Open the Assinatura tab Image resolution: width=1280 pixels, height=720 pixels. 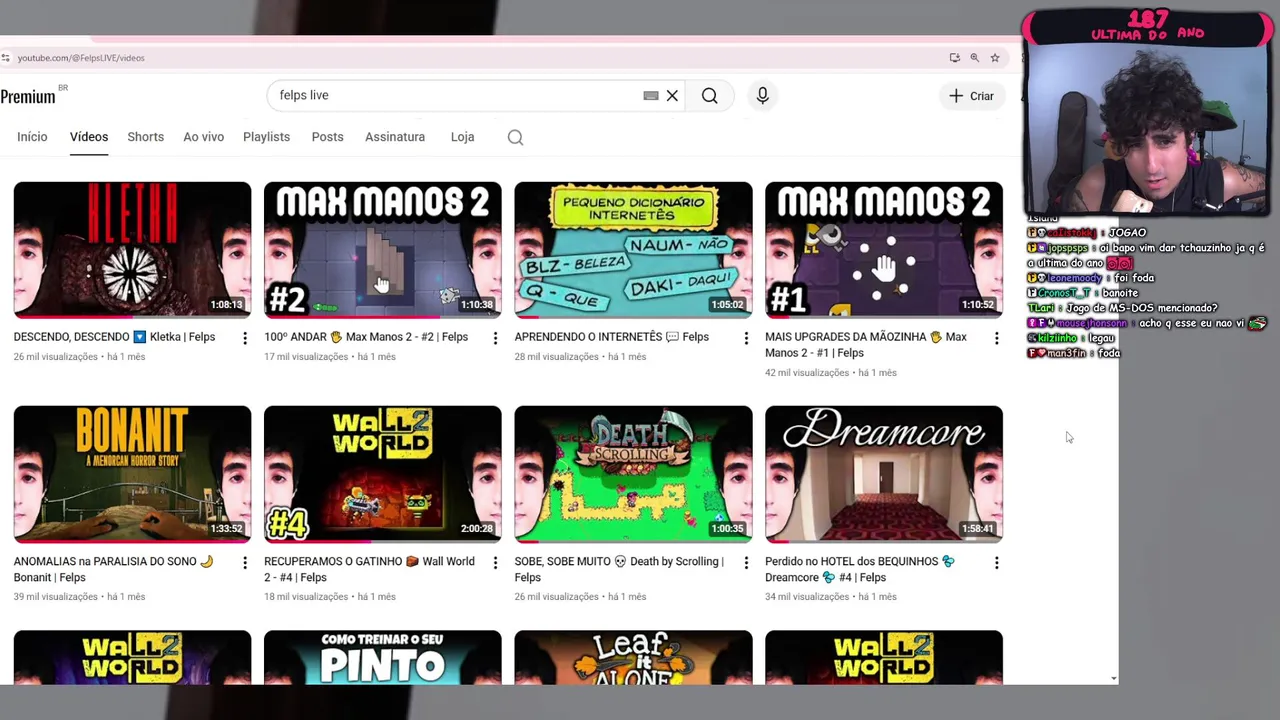point(395,137)
